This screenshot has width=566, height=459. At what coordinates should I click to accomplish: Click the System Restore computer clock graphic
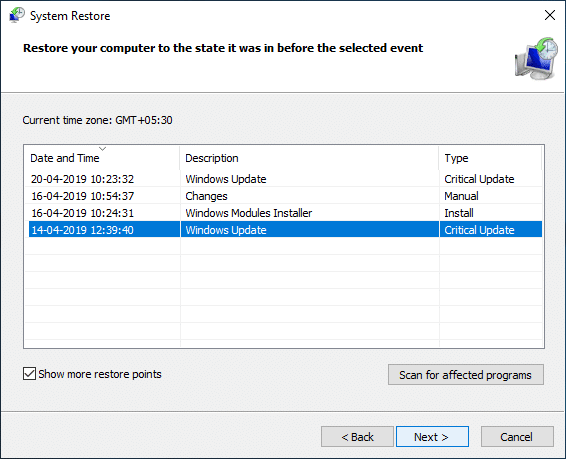point(536,58)
